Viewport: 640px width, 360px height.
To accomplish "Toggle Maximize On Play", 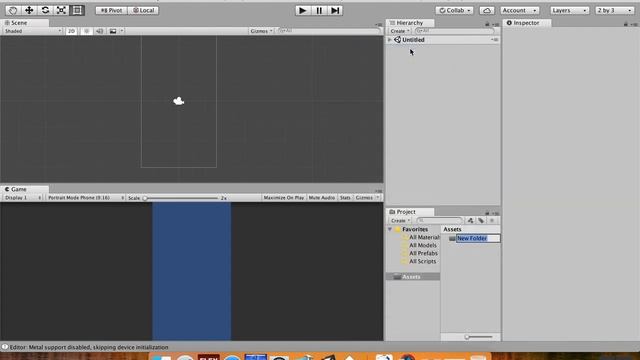I will tap(284, 198).
